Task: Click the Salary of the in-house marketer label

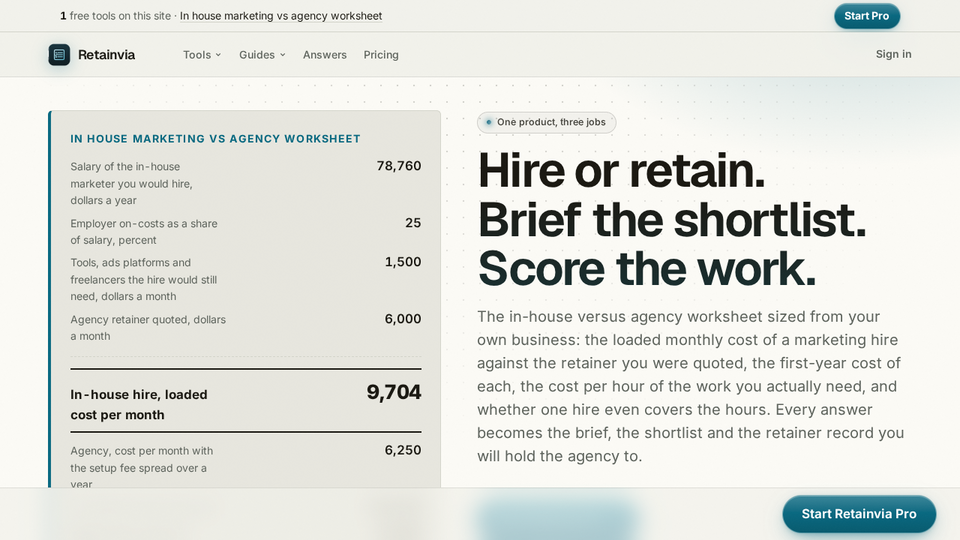Action: point(132,183)
